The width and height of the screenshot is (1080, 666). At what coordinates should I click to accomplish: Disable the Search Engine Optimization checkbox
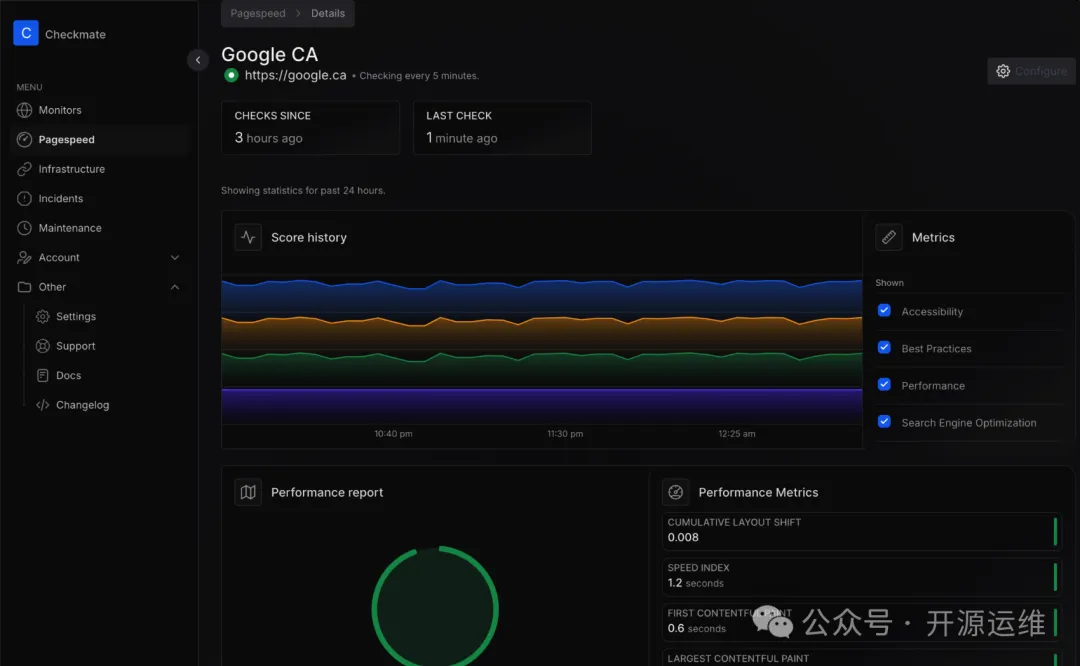[884, 422]
